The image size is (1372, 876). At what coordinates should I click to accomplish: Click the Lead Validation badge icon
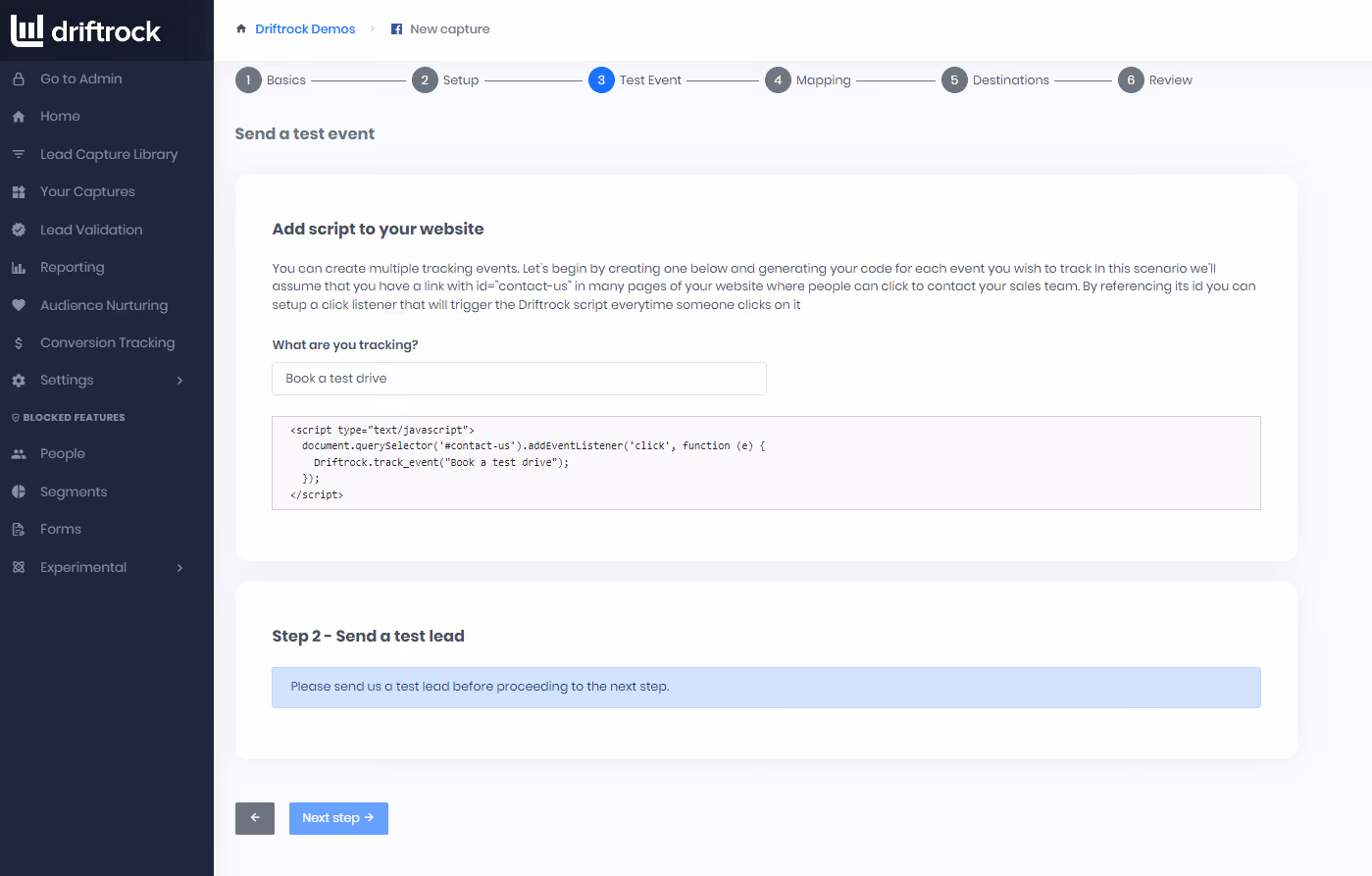point(19,230)
